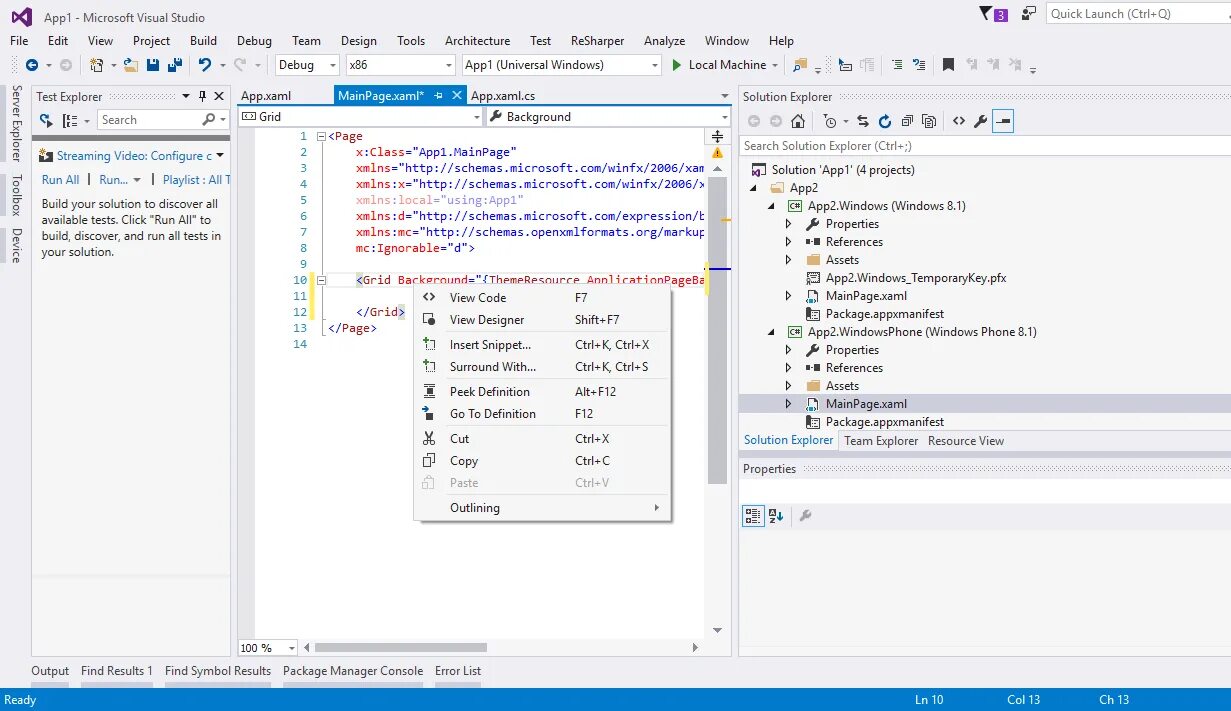This screenshot has width=1231, height=711.
Task: Open the Architecture menu
Action: 477,41
